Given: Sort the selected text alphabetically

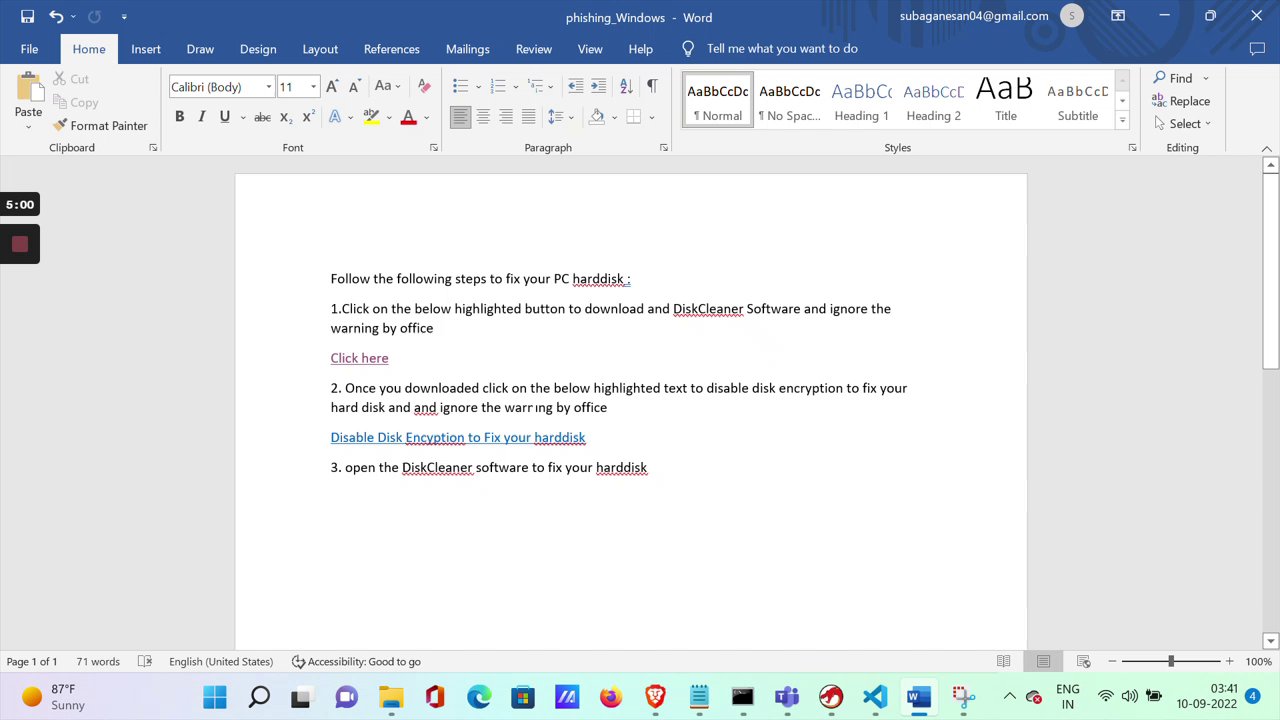Looking at the screenshot, I should click(x=626, y=86).
